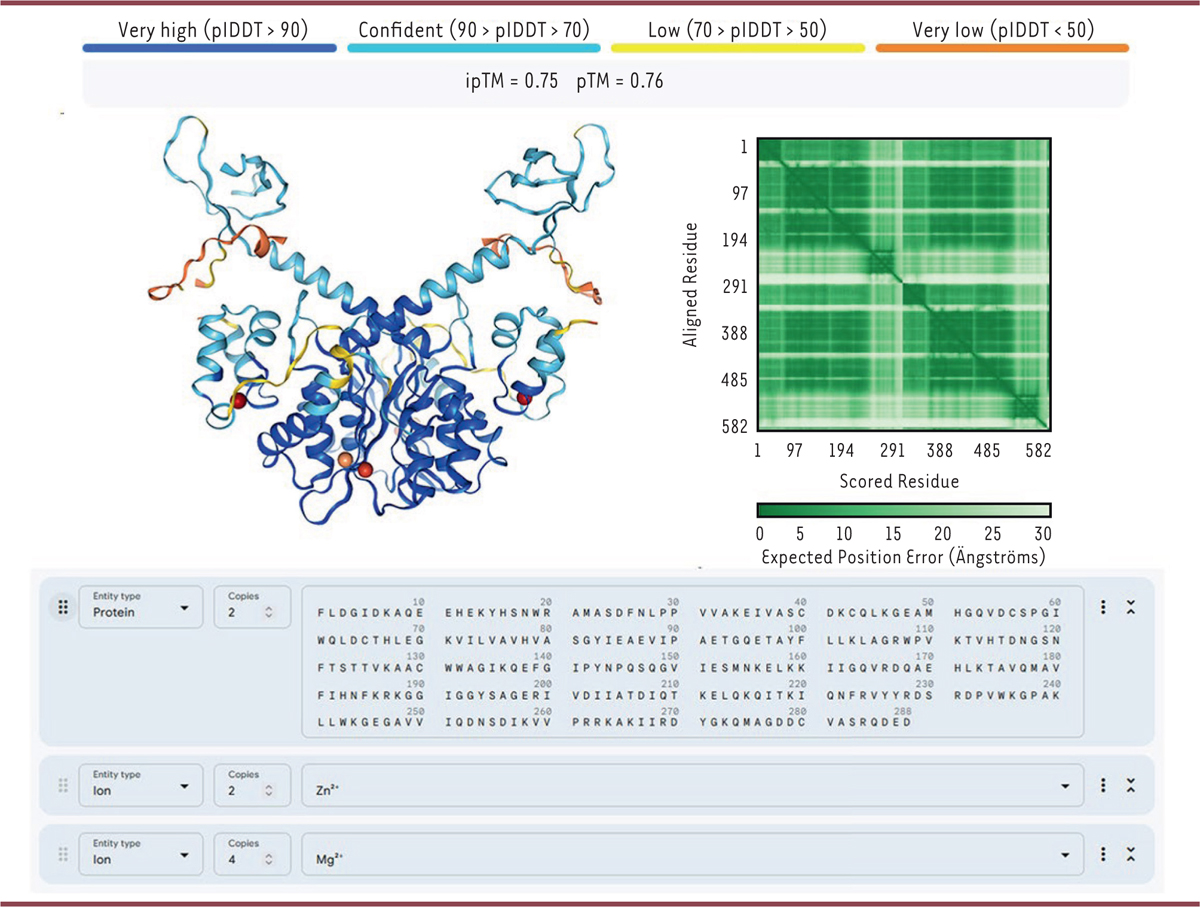Collapse the Zn²⁺ ion entity card
The height and width of the screenshot is (907, 1200).
coord(1131,787)
